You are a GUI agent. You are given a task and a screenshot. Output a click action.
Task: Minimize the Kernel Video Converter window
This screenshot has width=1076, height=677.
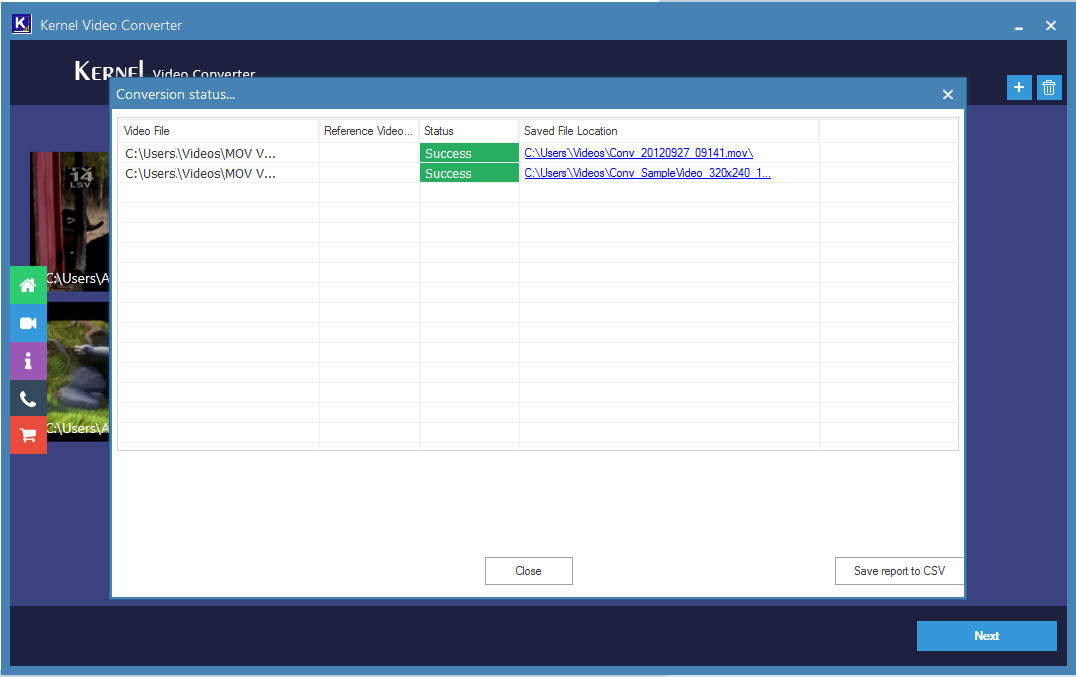coord(1019,27)
